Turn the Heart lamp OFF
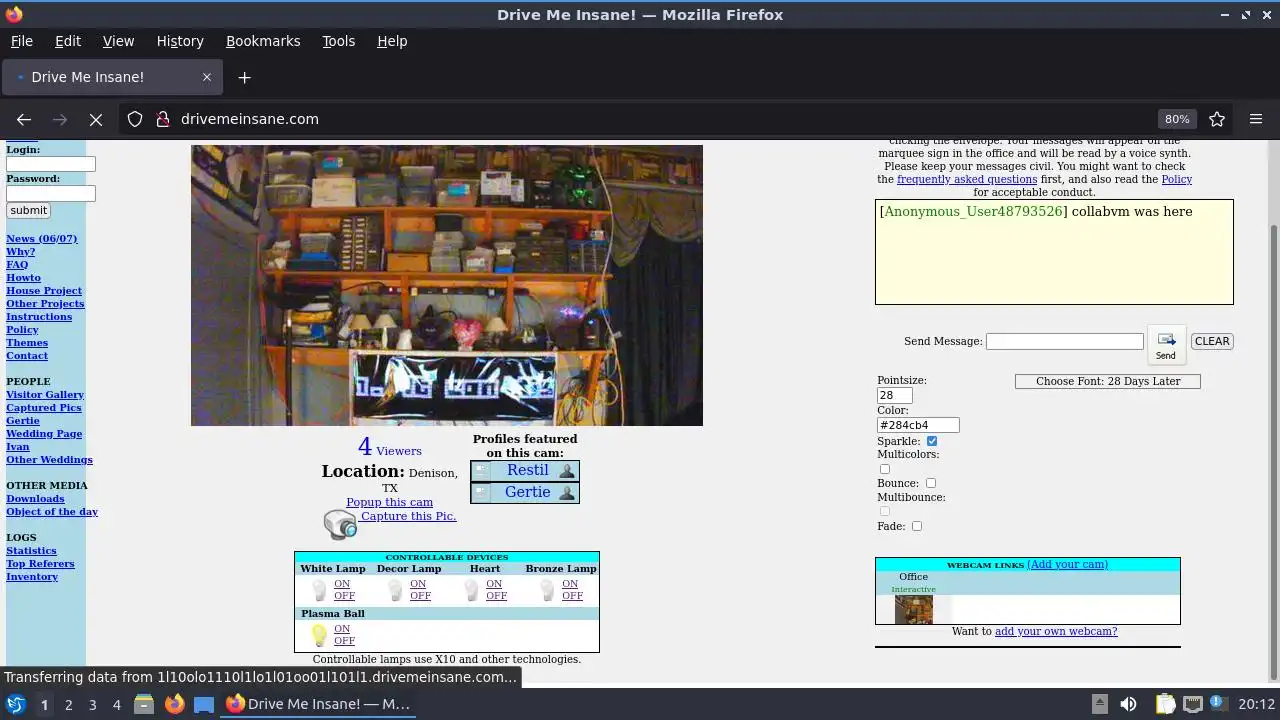This screenshot has height=720, width=1280. 496,596
